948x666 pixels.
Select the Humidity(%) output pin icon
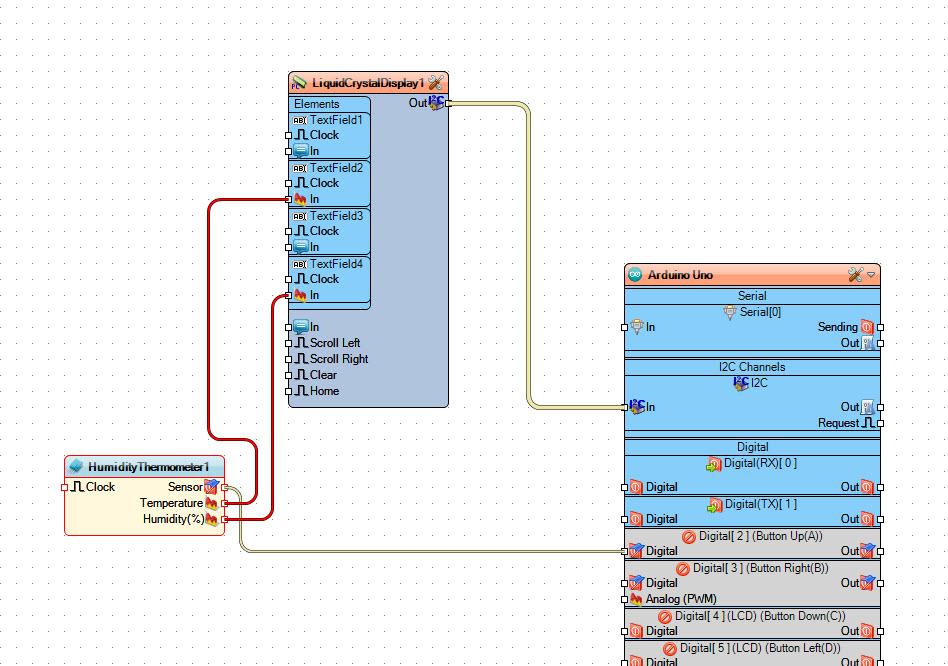pyautogui.click(x=211, y=519)
